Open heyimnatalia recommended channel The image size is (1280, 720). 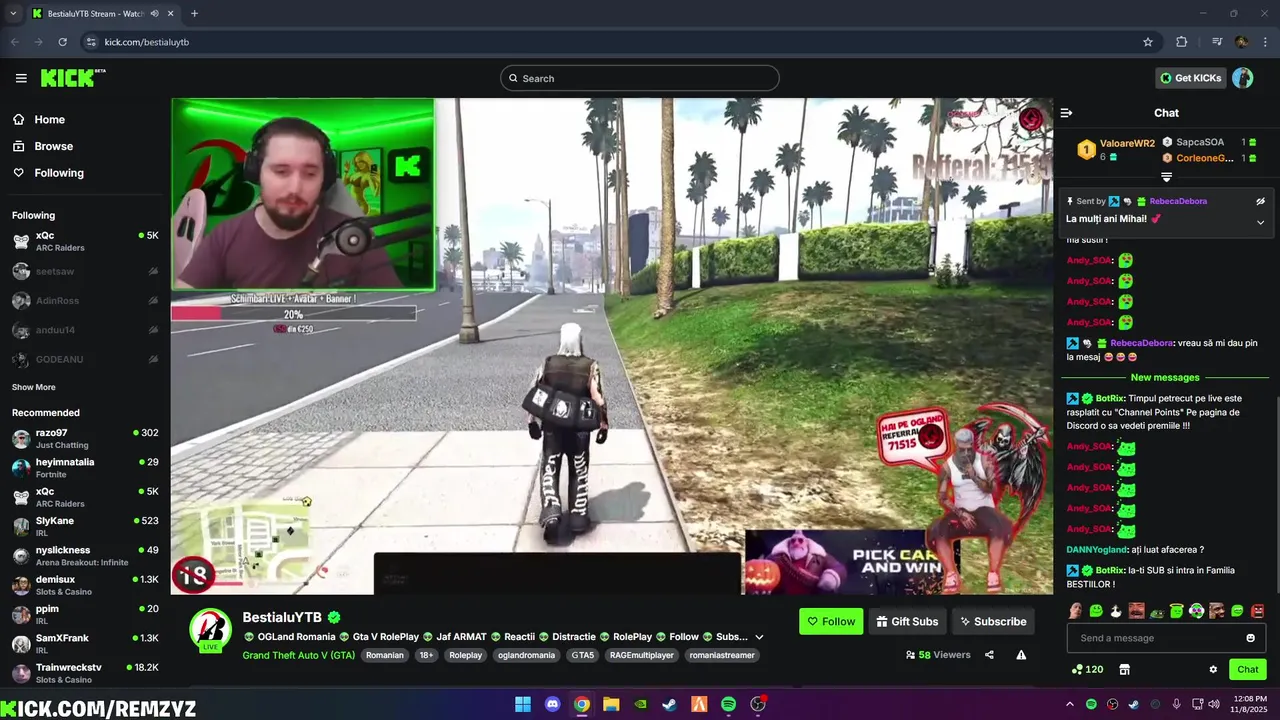[x=85, y=468]
